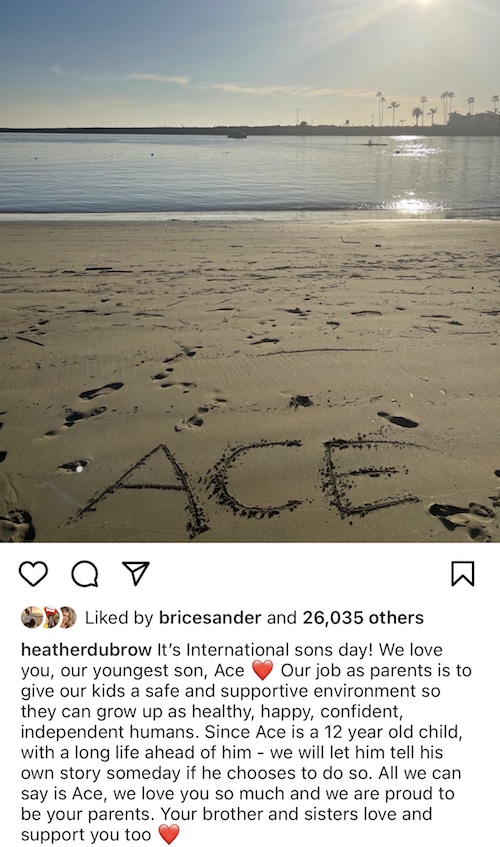Open the bricesander profile link
This screenshot has width=500, height=847.
(210, 617)
